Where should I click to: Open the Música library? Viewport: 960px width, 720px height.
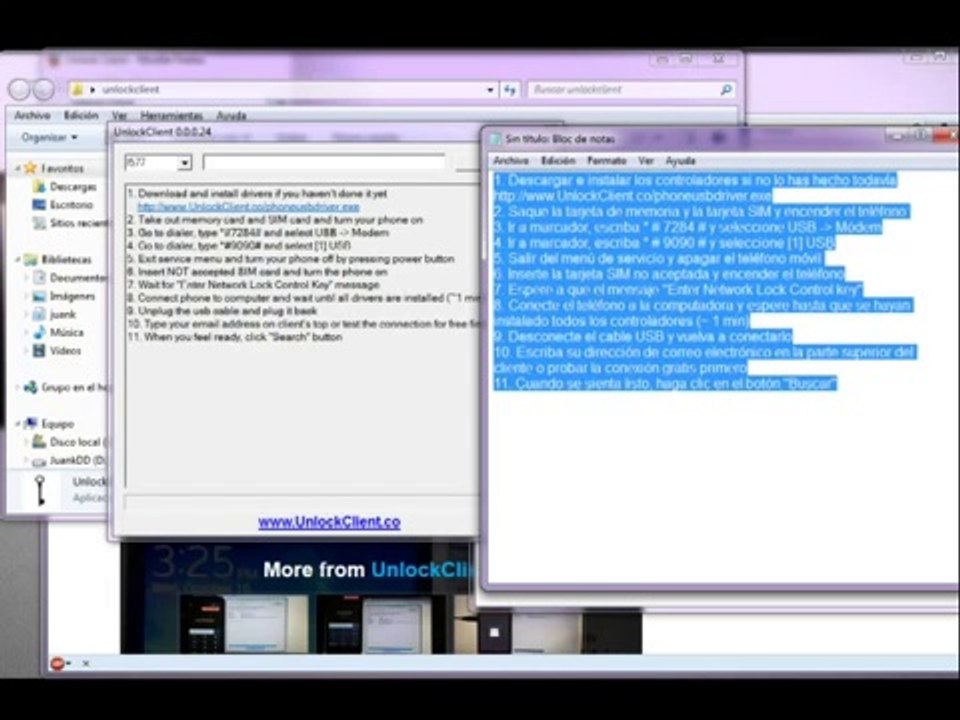[66, 332]
